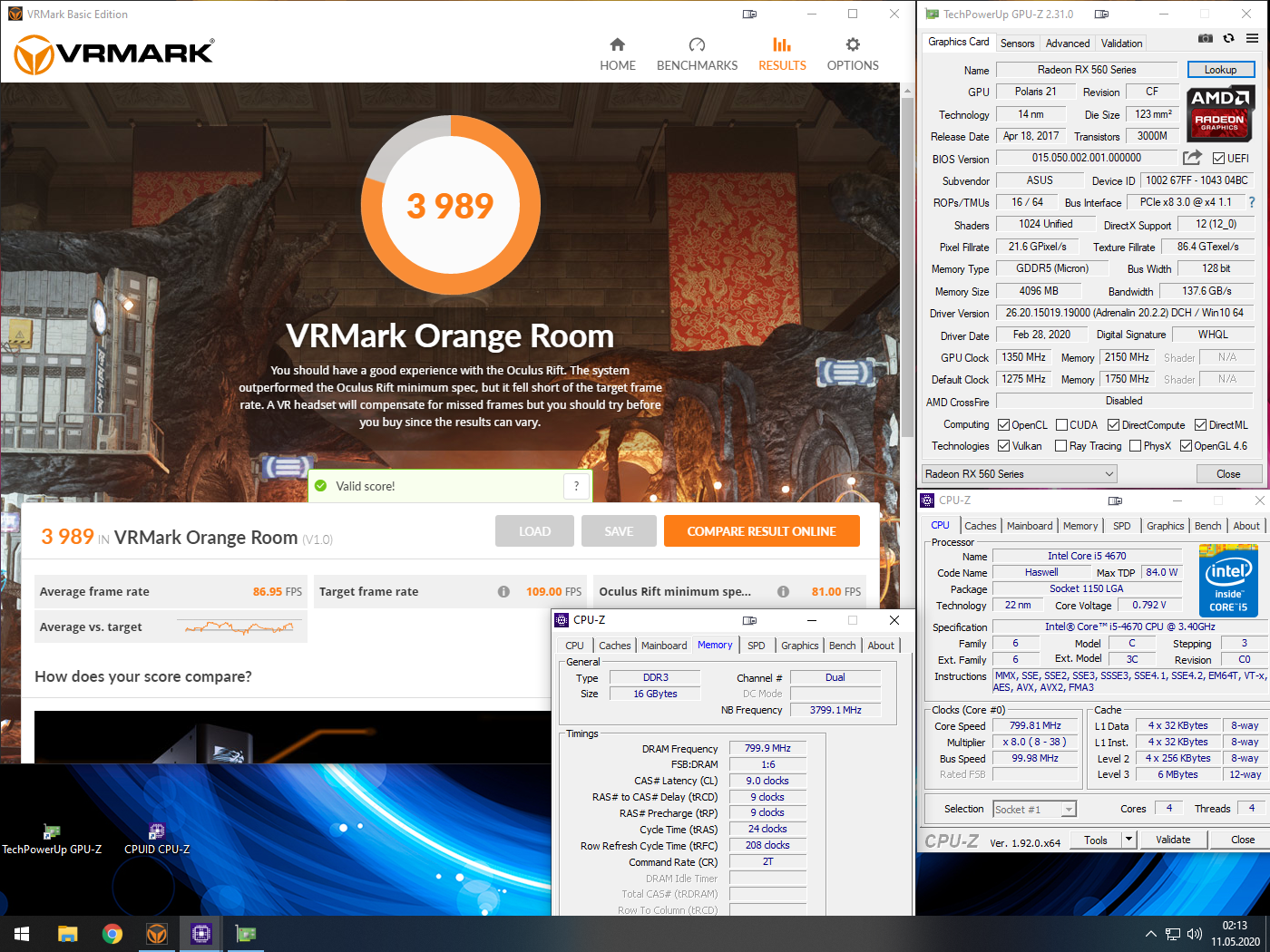Screen dimensions: 1270x952
Task: Open TechPowerUp GPU-Z desktop shortcut
Action: pyautogui.click(x=52, y=840)
